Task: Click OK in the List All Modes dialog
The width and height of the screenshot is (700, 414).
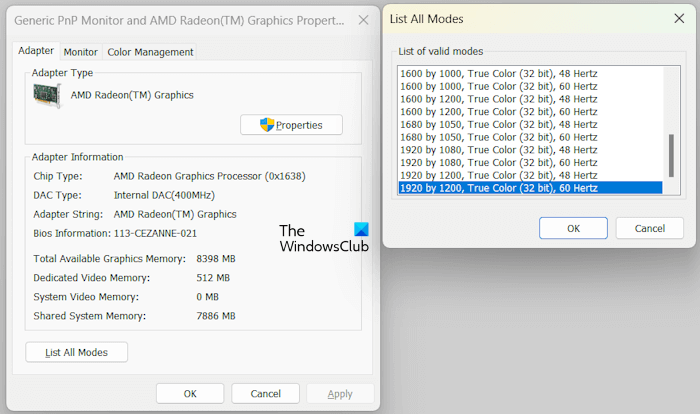Action: point(573,228)
